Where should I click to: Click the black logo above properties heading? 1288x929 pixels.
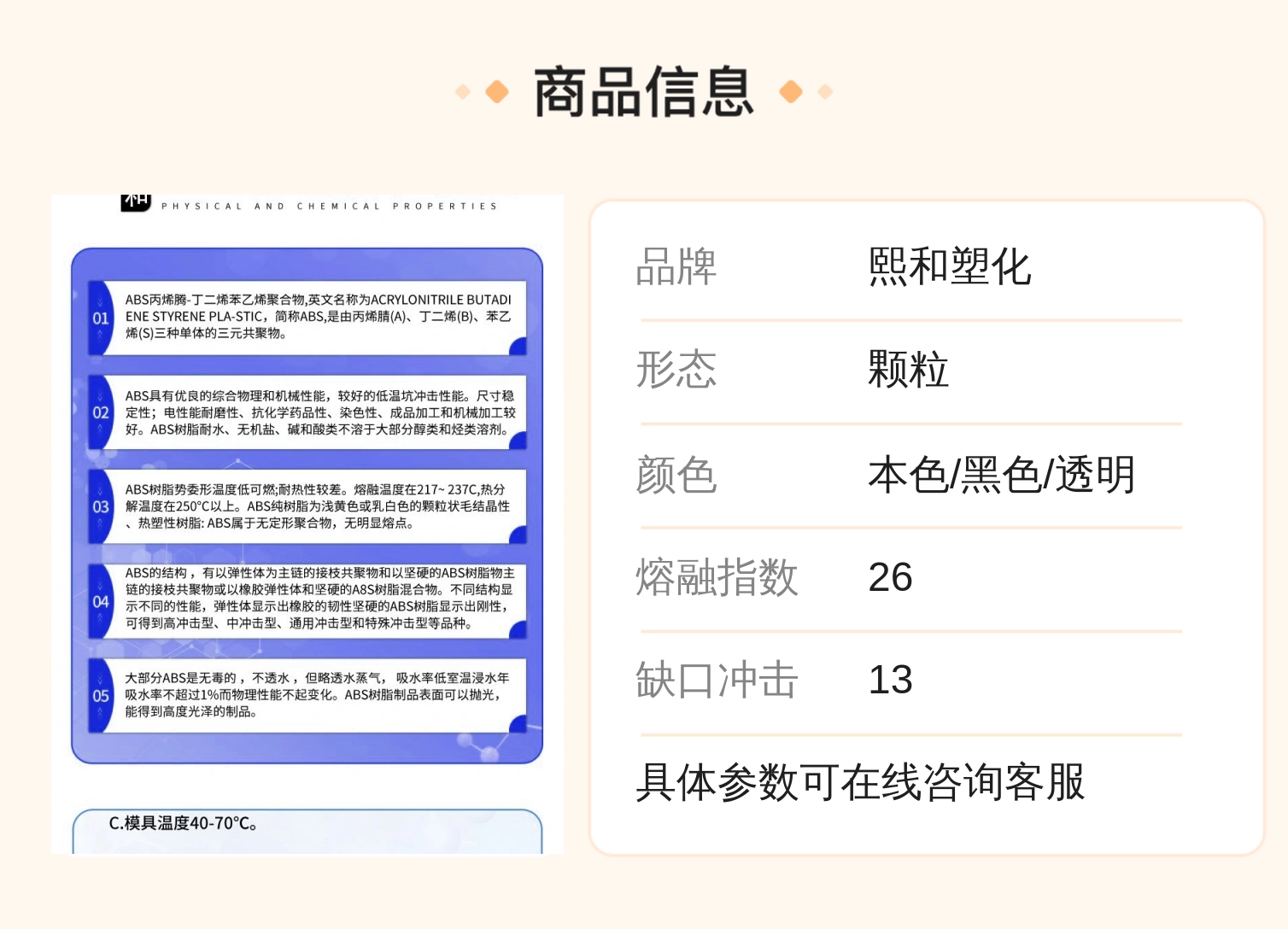136,202
